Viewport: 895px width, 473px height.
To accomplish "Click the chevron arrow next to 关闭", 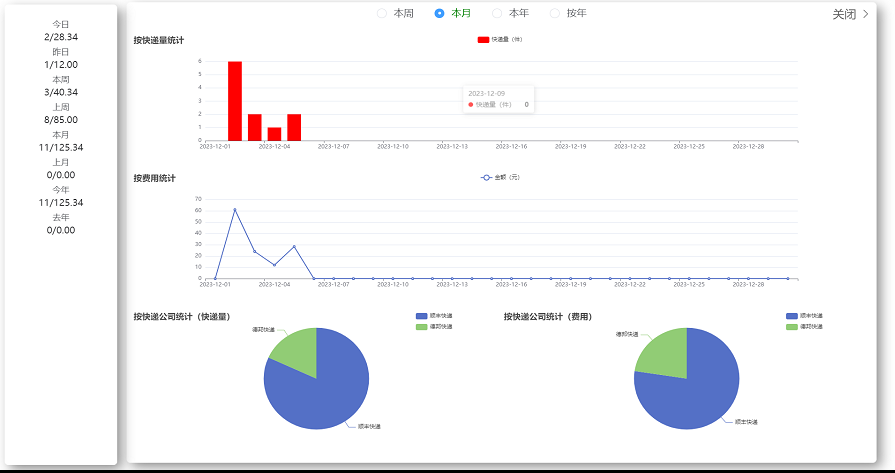I will pyautogui.click(x=866, y=14).
